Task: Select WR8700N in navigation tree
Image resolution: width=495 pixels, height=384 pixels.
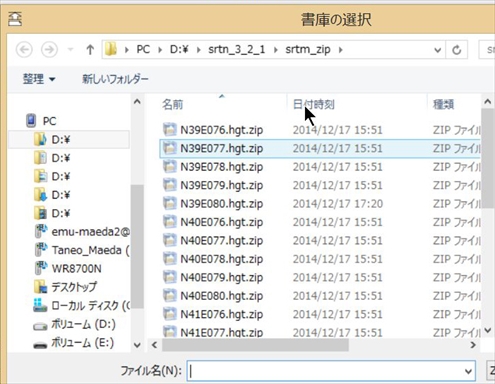Action: coord(76,268)
